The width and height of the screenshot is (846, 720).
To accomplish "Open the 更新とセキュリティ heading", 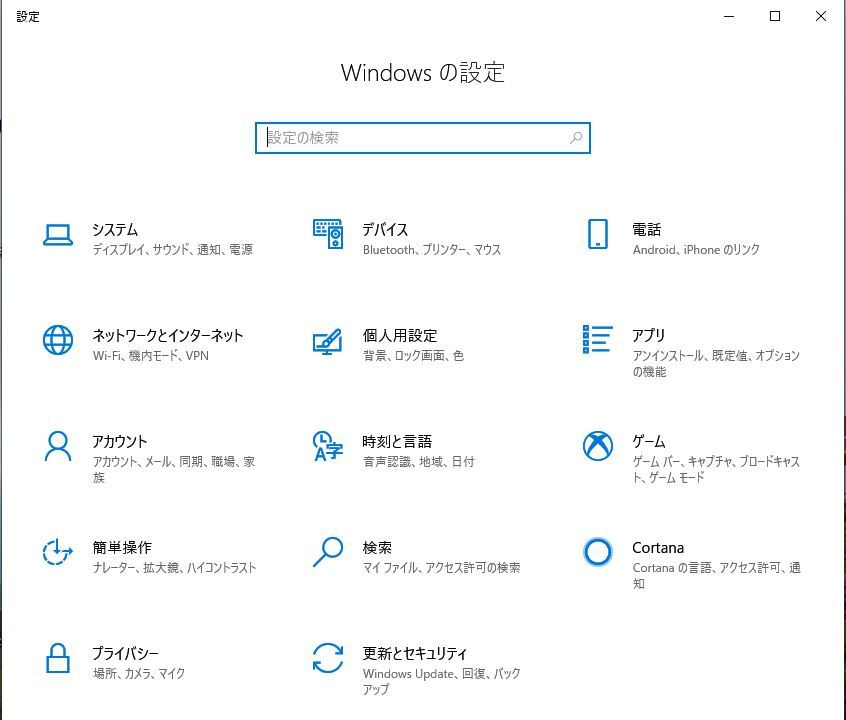I will (x=415, y=654).
